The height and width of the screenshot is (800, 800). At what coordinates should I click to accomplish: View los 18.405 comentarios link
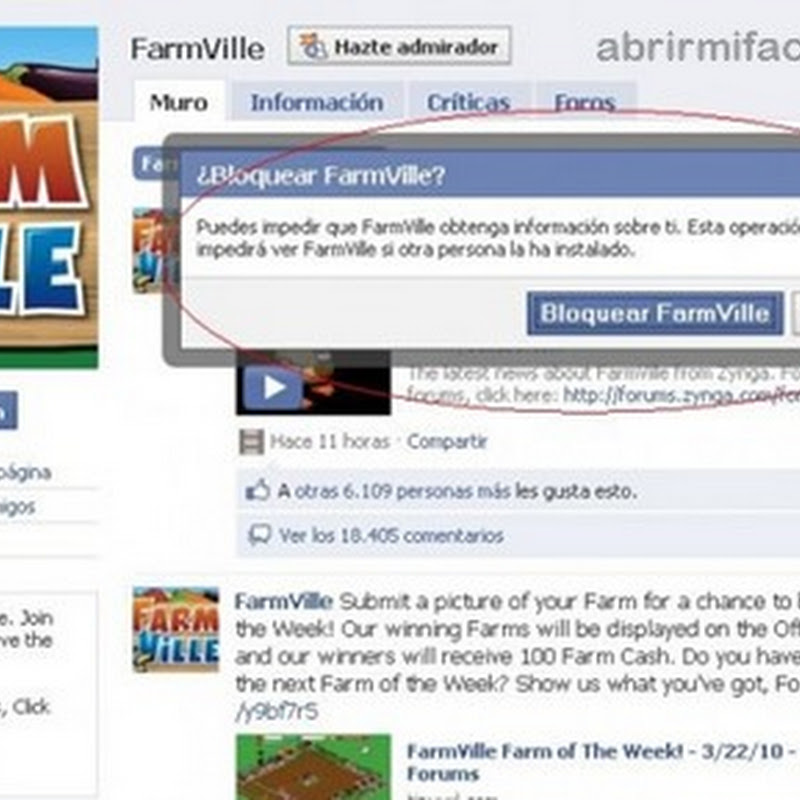tap(391, 536)
